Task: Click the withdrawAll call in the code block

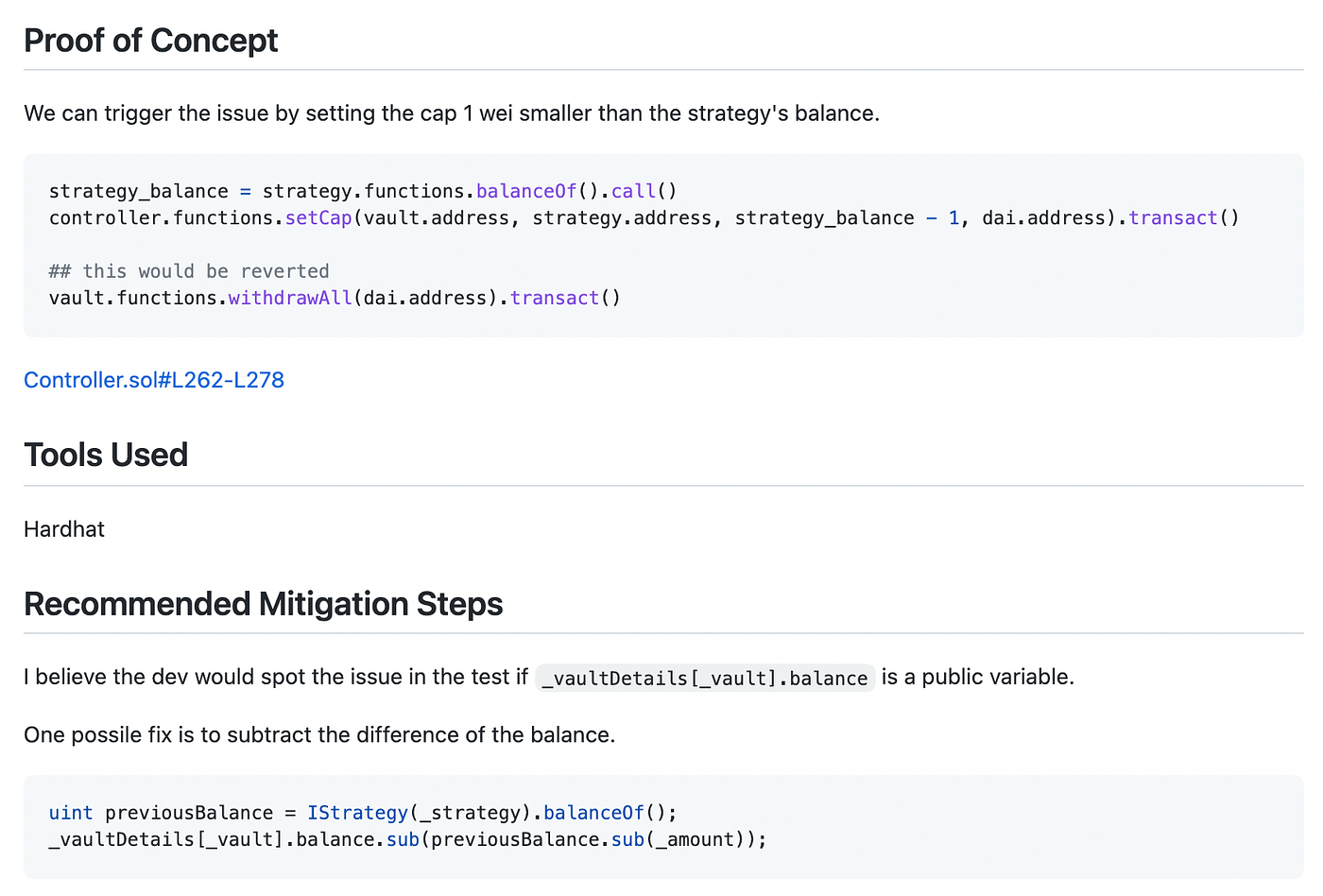Action: [x=291, y=298]
